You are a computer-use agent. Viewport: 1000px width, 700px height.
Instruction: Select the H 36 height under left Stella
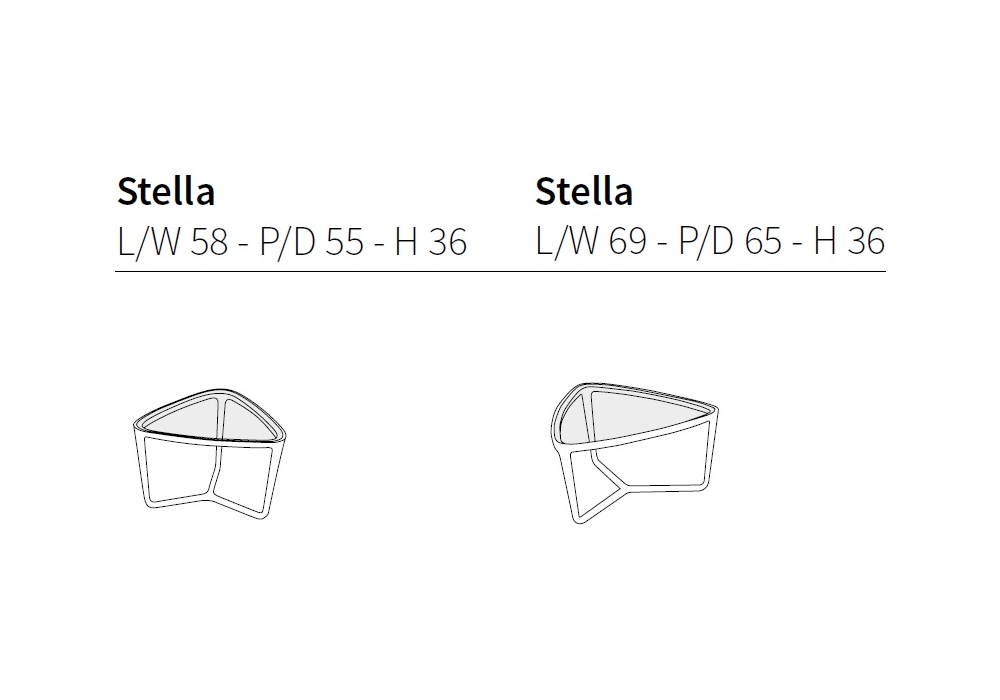click(x=431, y=242)
